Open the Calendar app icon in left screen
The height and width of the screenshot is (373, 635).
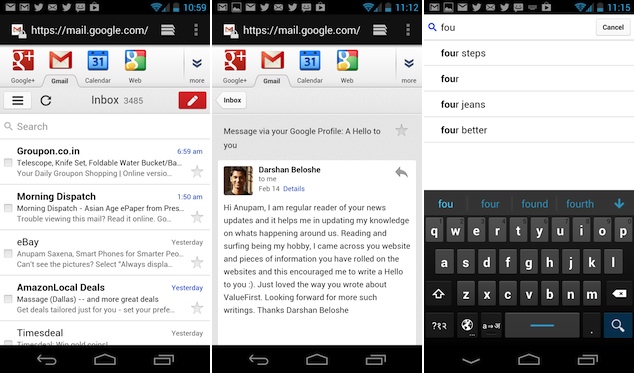coord(98,66)
